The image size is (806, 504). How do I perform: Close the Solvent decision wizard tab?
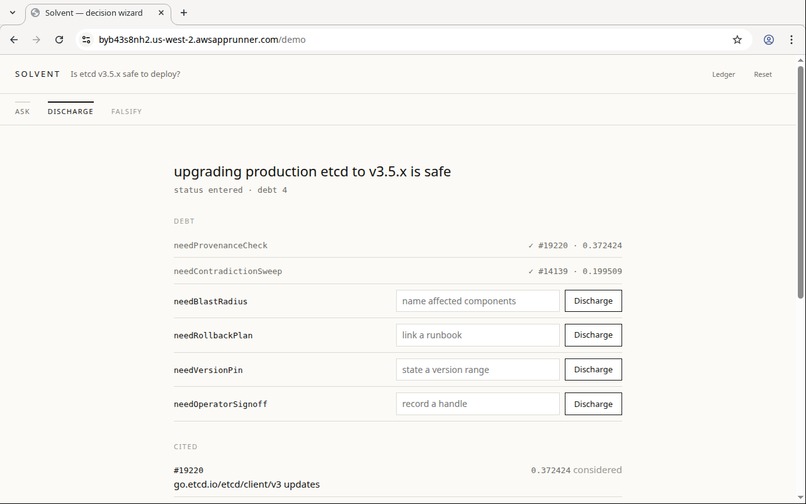tap(161, 13)
